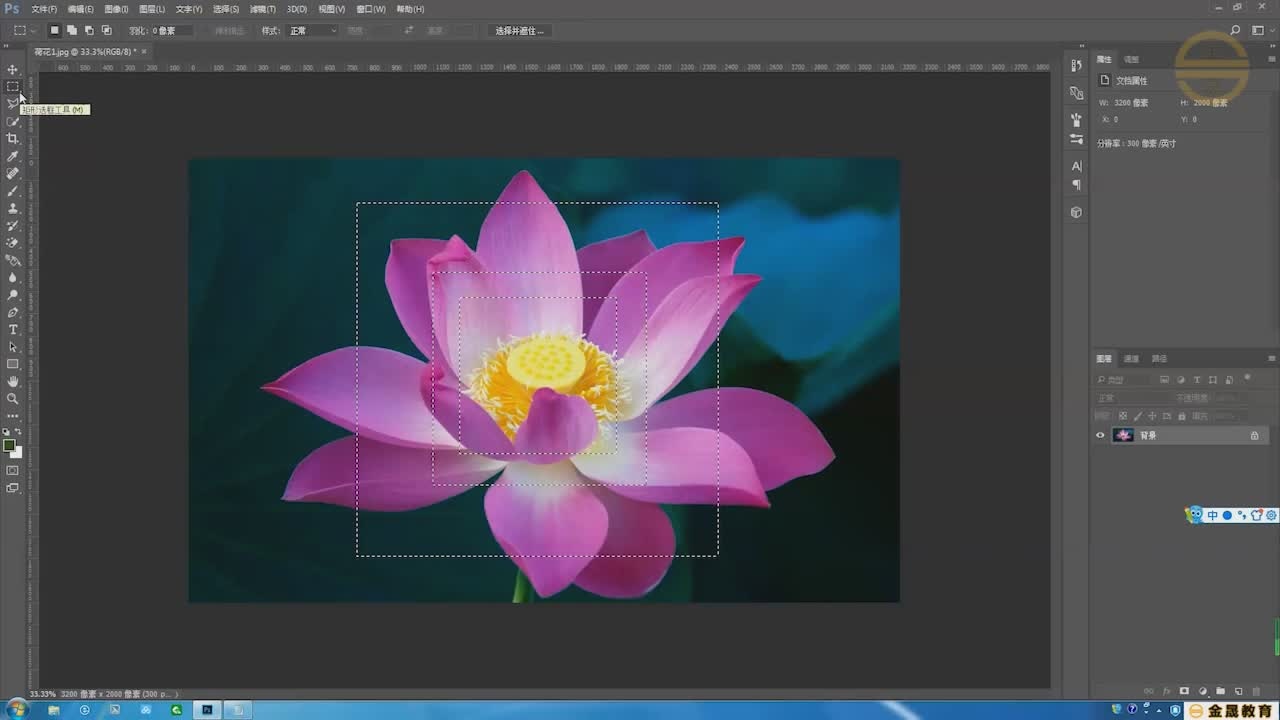Filter layers by type layers
Viewport: 1280px width, 720px height.
(1197, 380)
